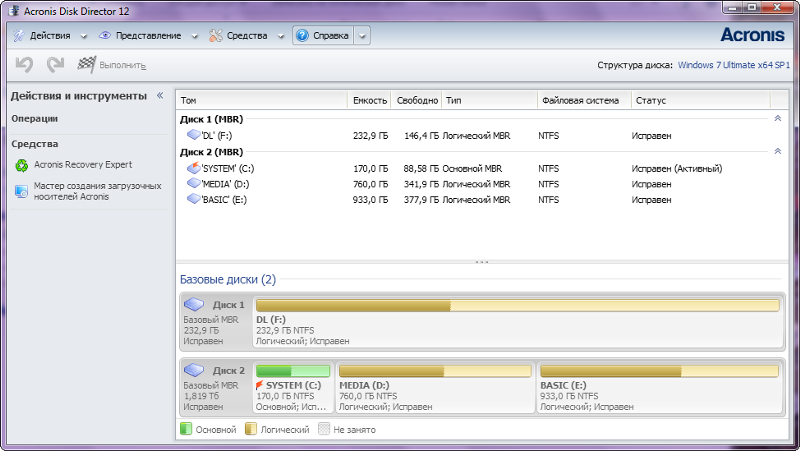Expand the Действия dropdown arrow
The width and height of the screenshot is (800, 451).
tap(84, 36)
